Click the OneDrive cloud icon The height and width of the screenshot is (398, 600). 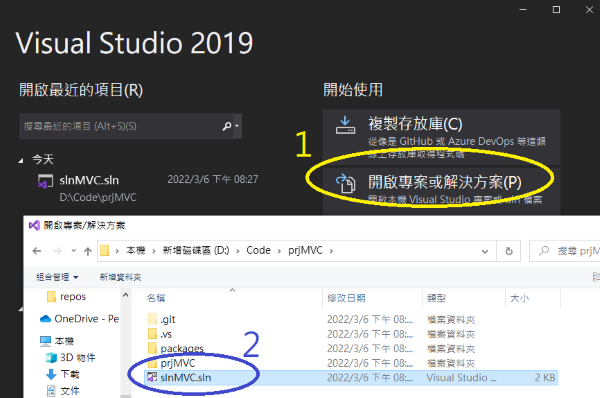click(x=46, y=319)
